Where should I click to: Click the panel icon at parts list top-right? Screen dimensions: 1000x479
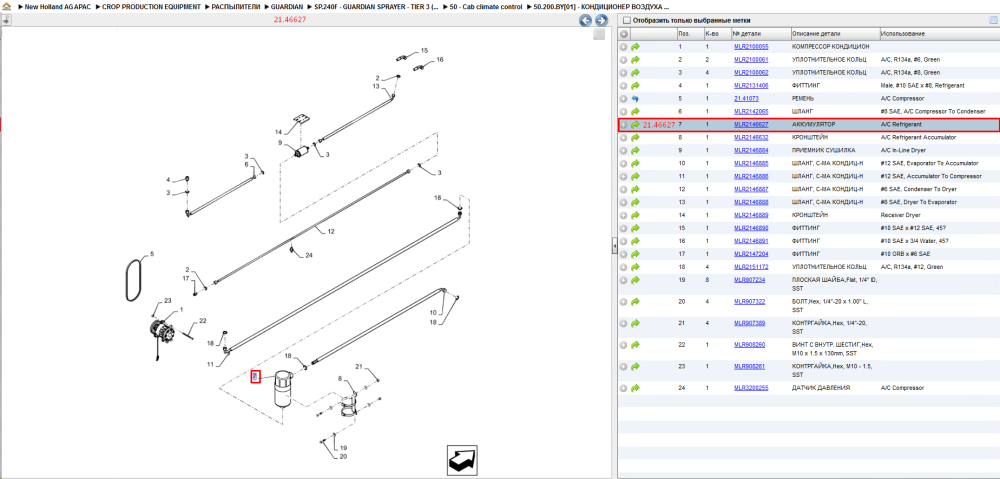pos(992,20)
